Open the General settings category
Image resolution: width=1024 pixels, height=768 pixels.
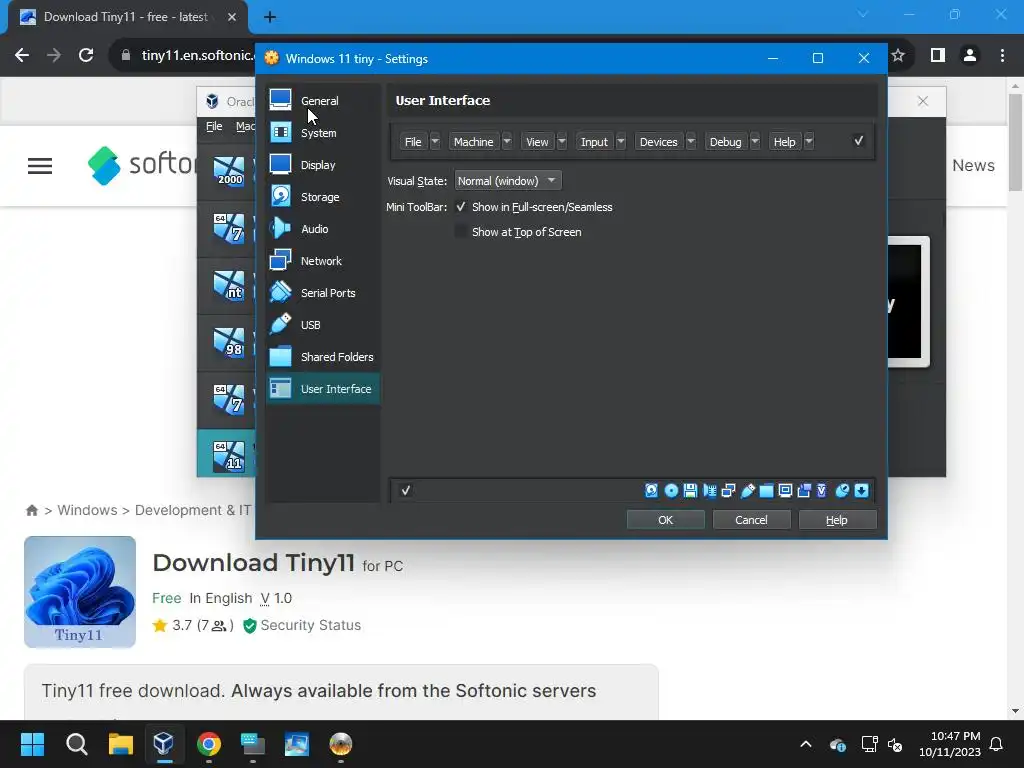(323, 100)
